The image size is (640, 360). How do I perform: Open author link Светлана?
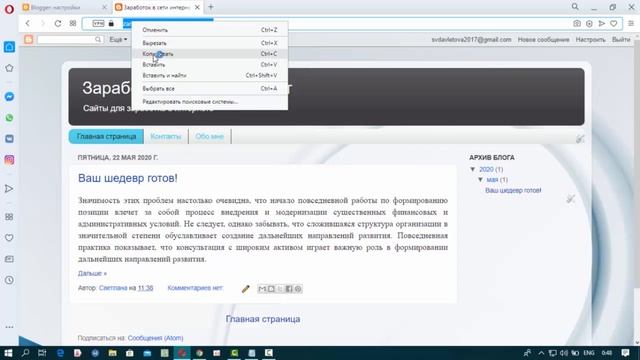113,288
